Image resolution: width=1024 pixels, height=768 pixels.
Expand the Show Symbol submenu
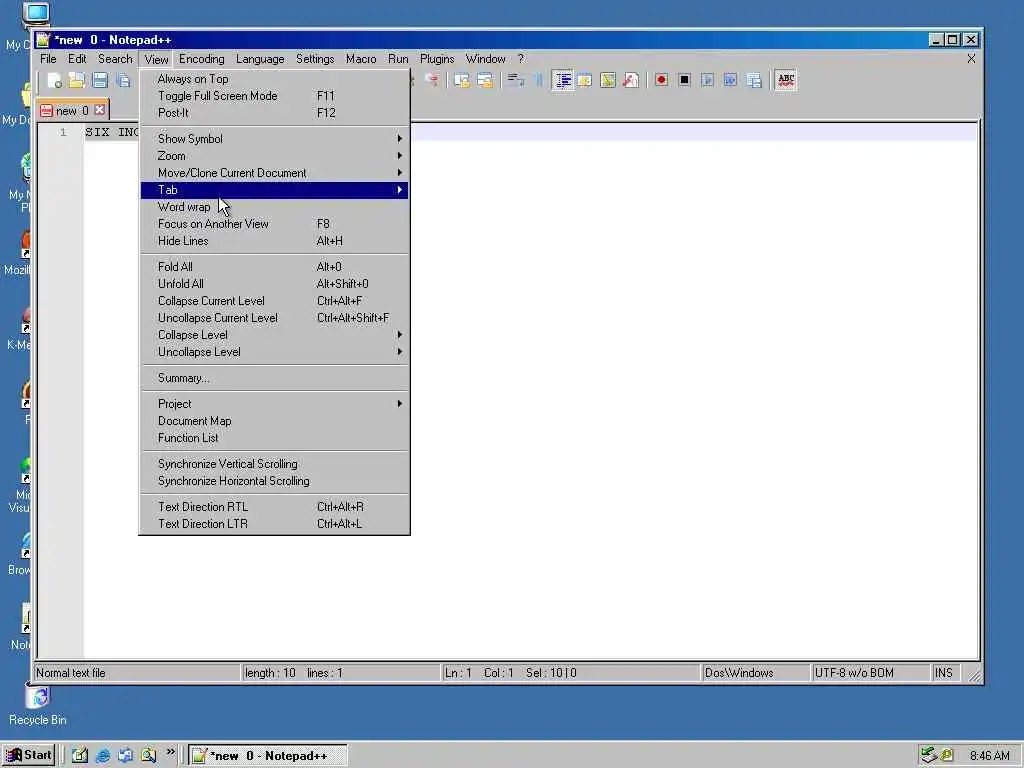pos(275,139)
